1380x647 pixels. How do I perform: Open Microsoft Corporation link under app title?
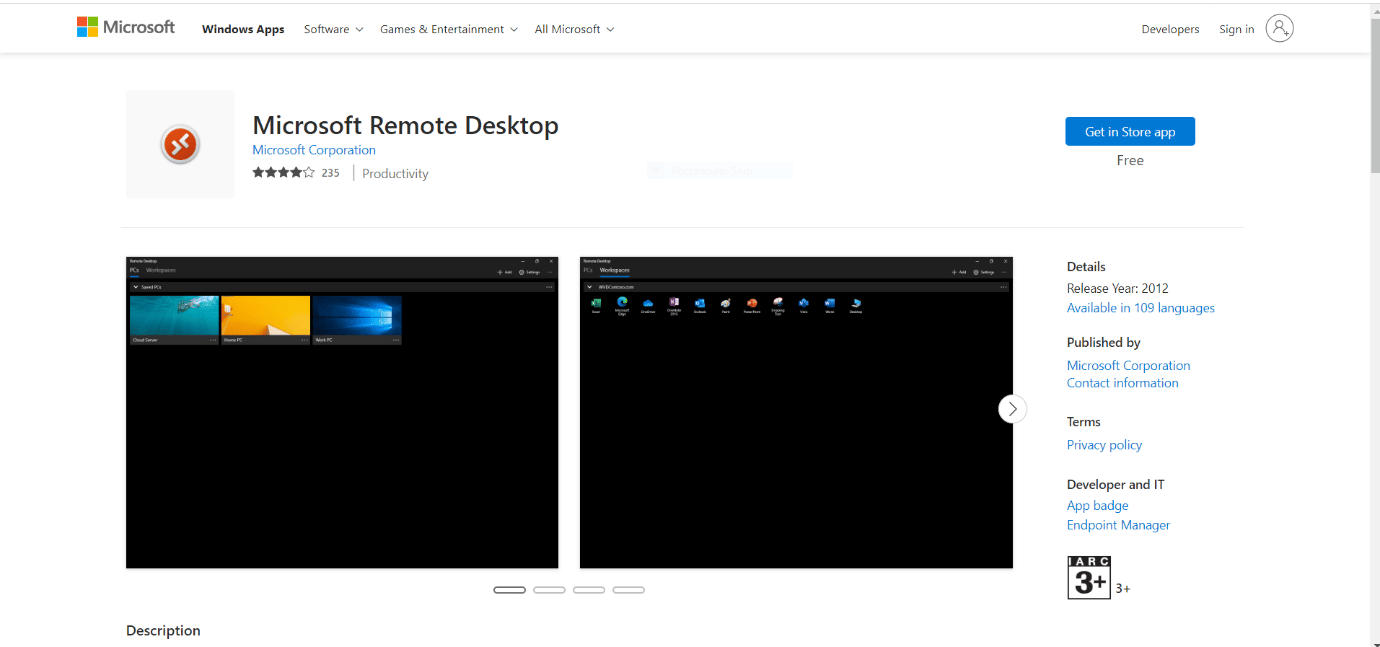tap(314, 150)
